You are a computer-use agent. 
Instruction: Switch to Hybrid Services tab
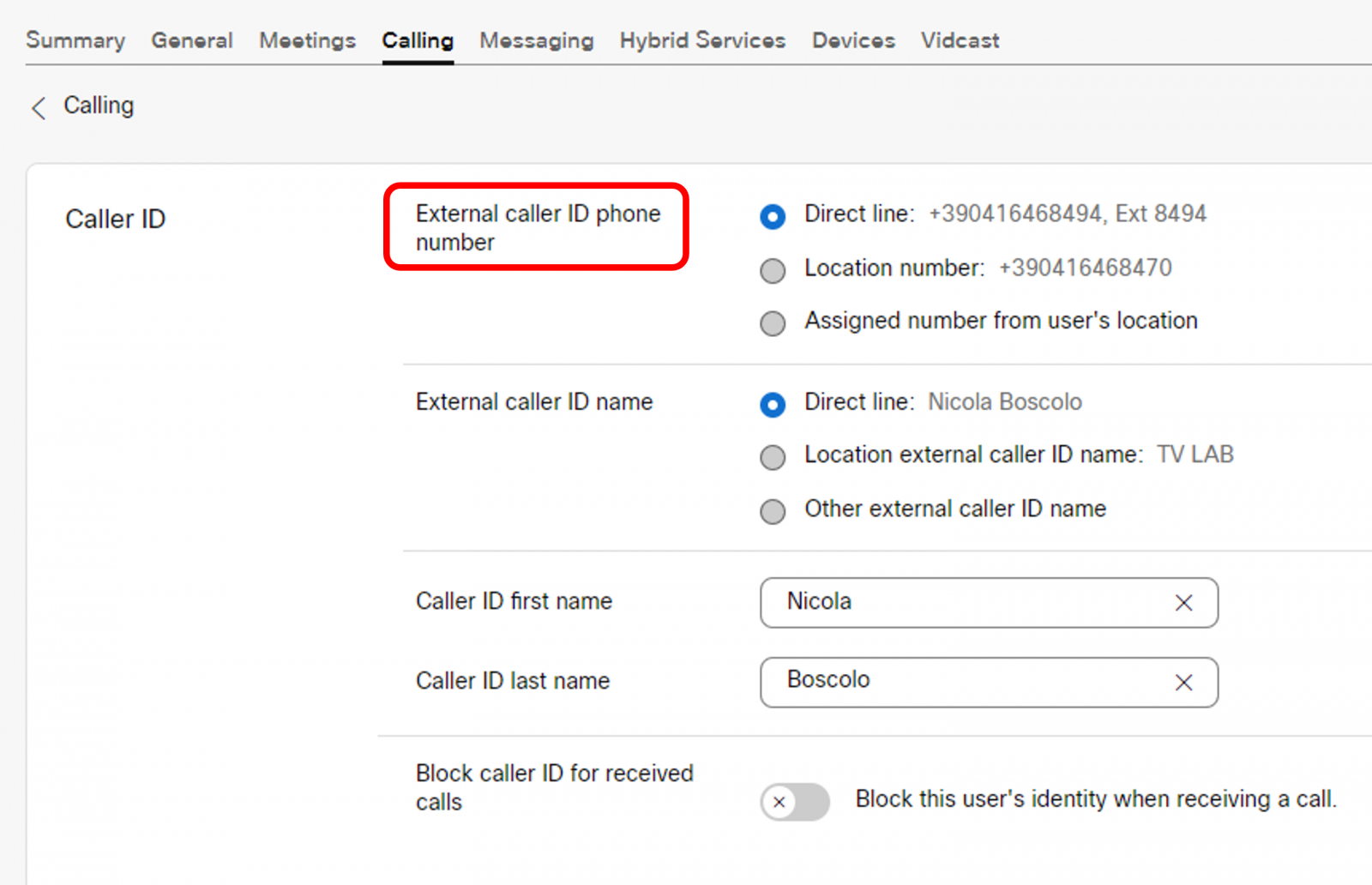(702, 40)
